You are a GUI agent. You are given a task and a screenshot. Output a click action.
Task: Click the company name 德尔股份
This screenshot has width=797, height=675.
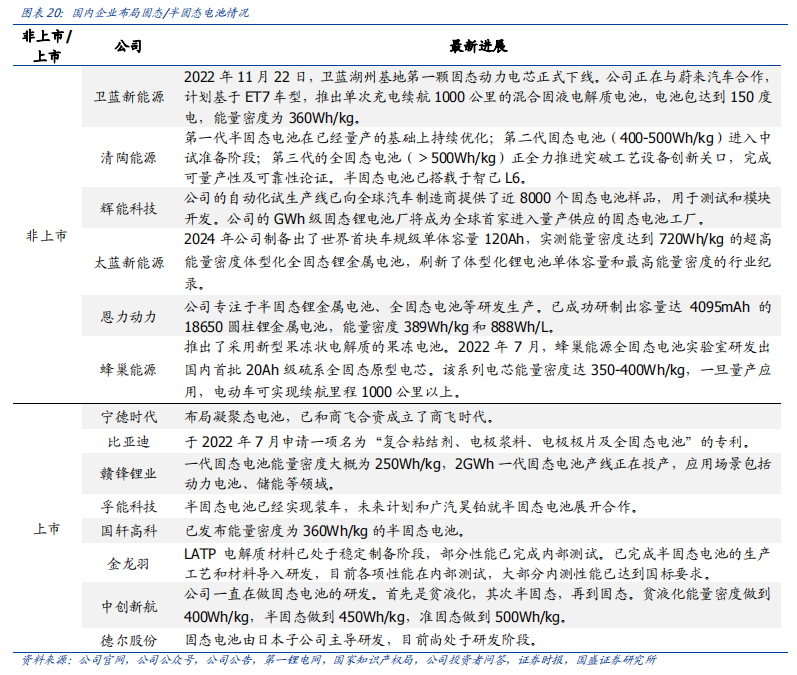click(129, 640)
